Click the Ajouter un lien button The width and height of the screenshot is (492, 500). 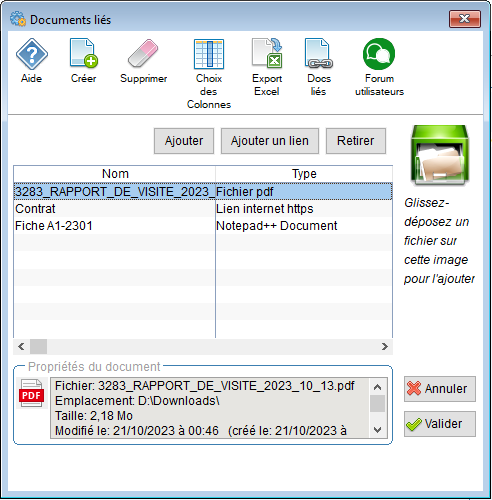(270, 141)
